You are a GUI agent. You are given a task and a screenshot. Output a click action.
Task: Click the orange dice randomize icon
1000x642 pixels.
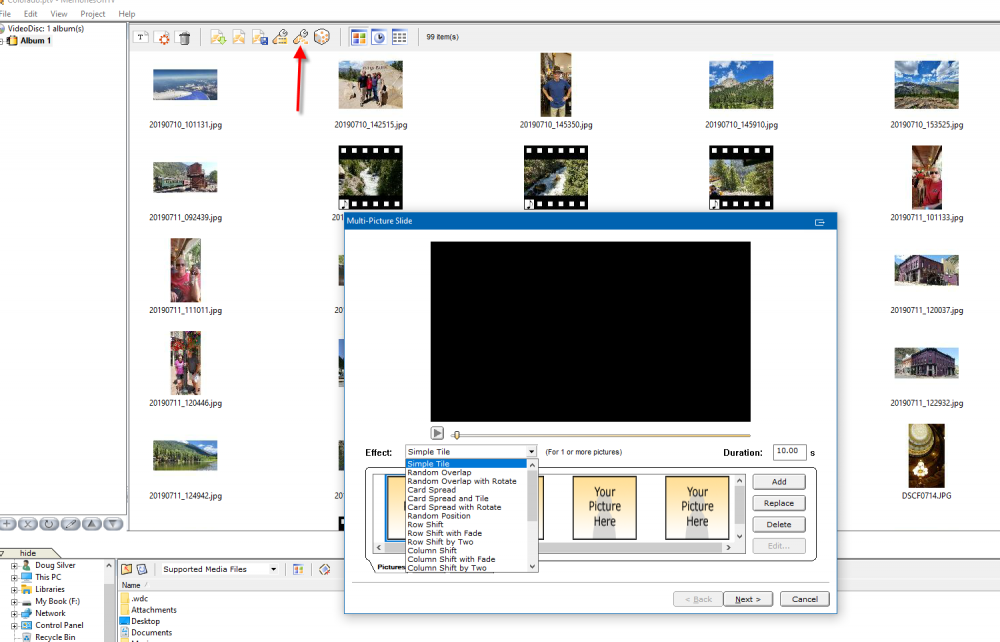click(322, 38)
